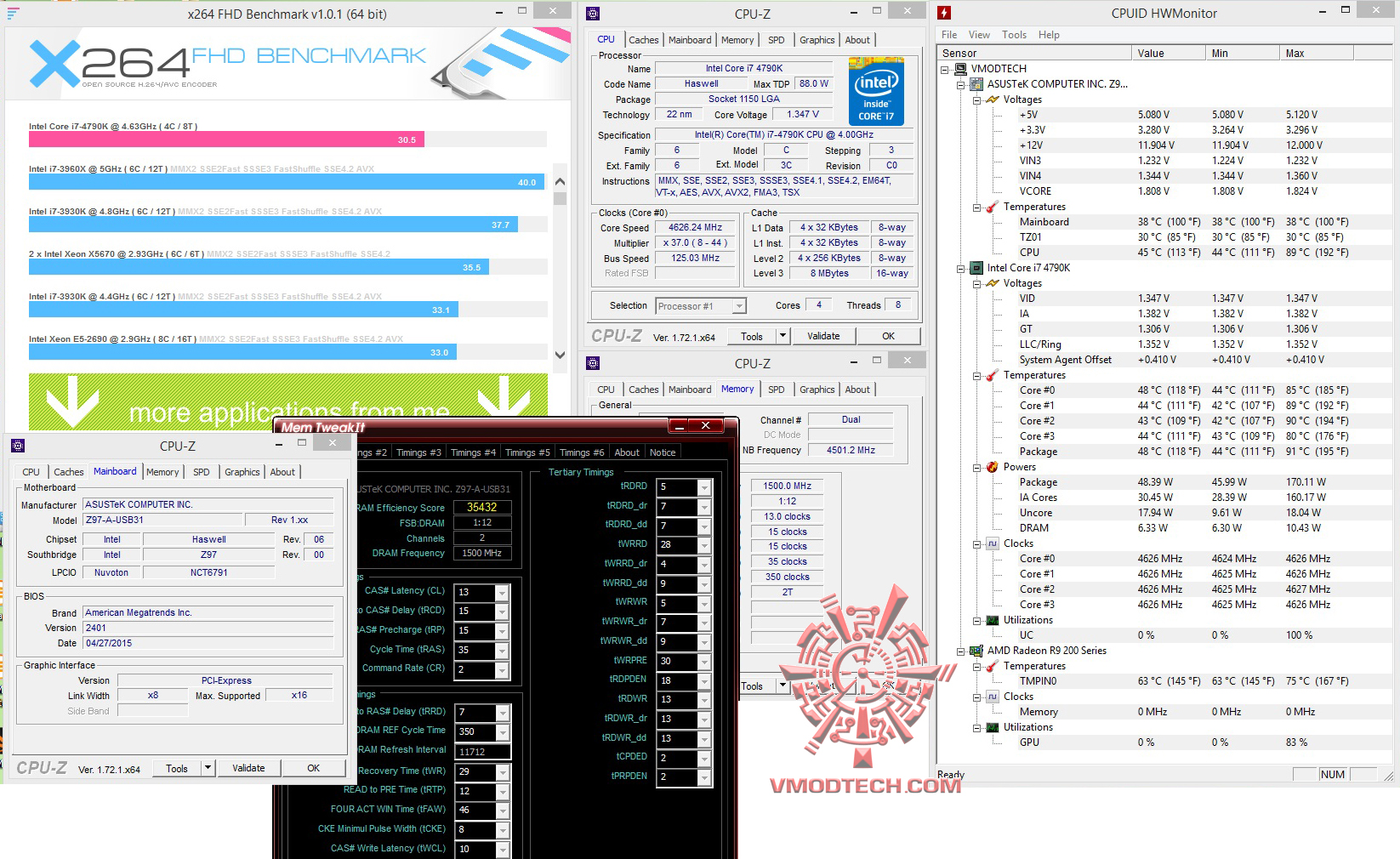
Task: Click the x264 benchmark list scroll-up arrow
Action: click(560, 181)
